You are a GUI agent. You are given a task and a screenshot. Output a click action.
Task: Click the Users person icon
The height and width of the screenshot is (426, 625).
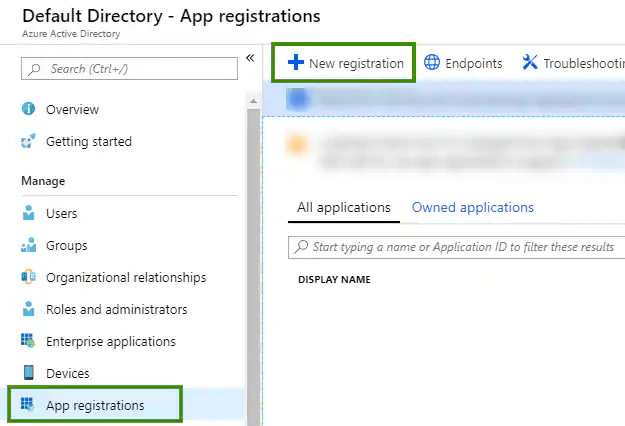click(x=28, y=213)
